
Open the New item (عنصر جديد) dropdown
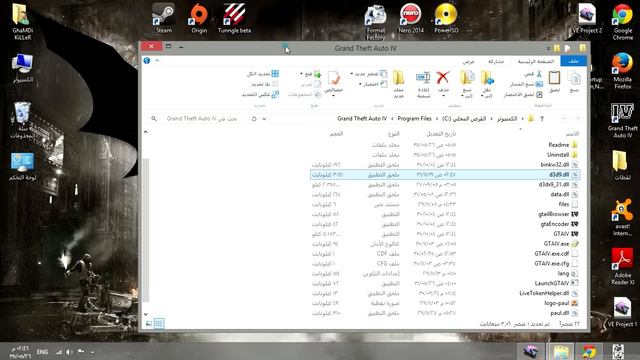(x=369, y=74)
